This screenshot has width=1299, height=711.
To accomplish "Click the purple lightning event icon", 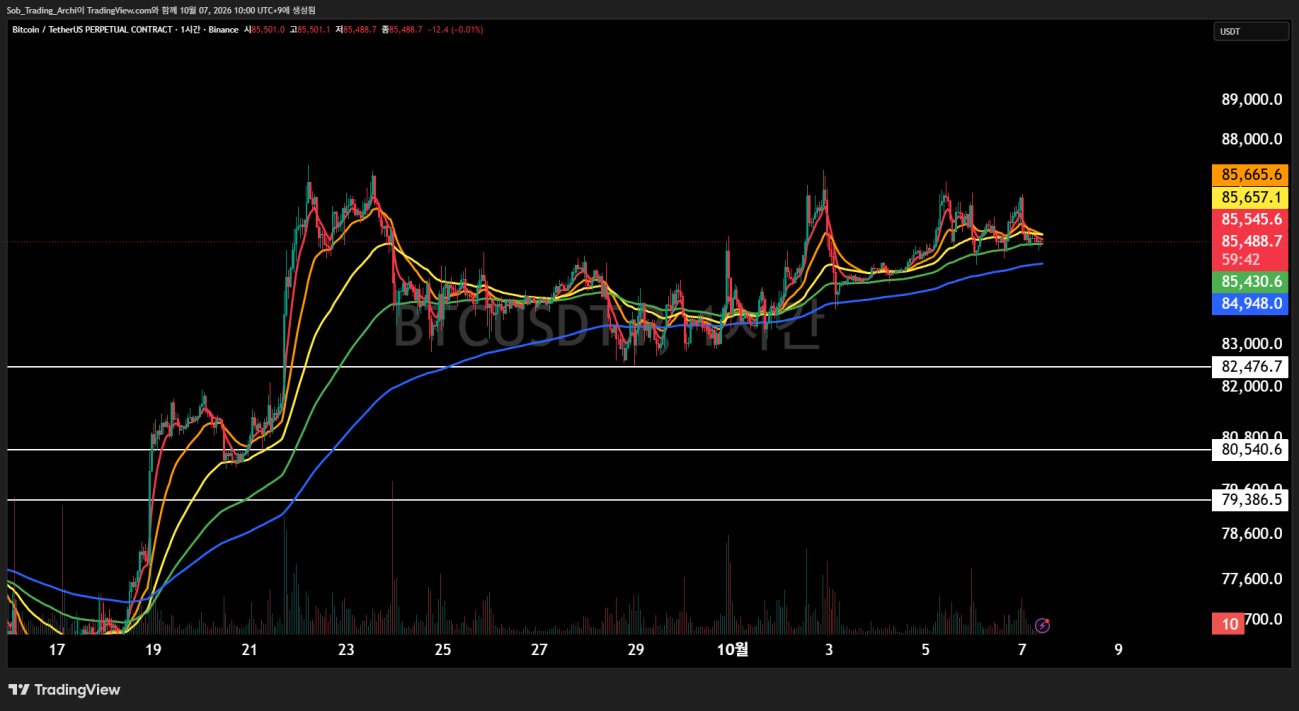I will 1042,625.
